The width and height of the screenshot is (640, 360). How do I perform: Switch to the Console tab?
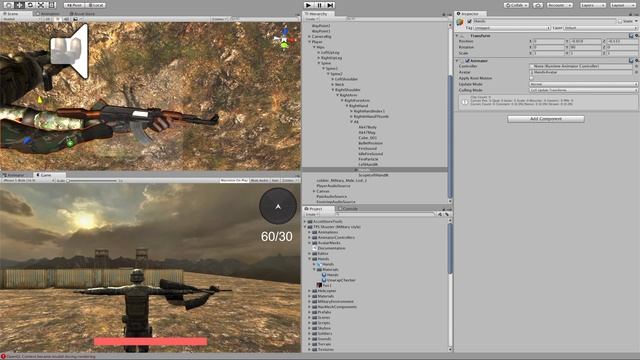(x=348, y=209)
